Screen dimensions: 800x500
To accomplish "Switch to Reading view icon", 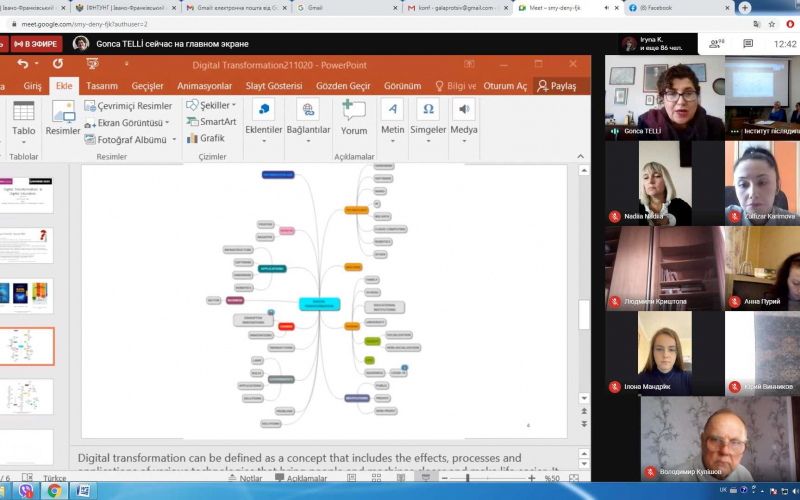I will [x=401, y=478].
